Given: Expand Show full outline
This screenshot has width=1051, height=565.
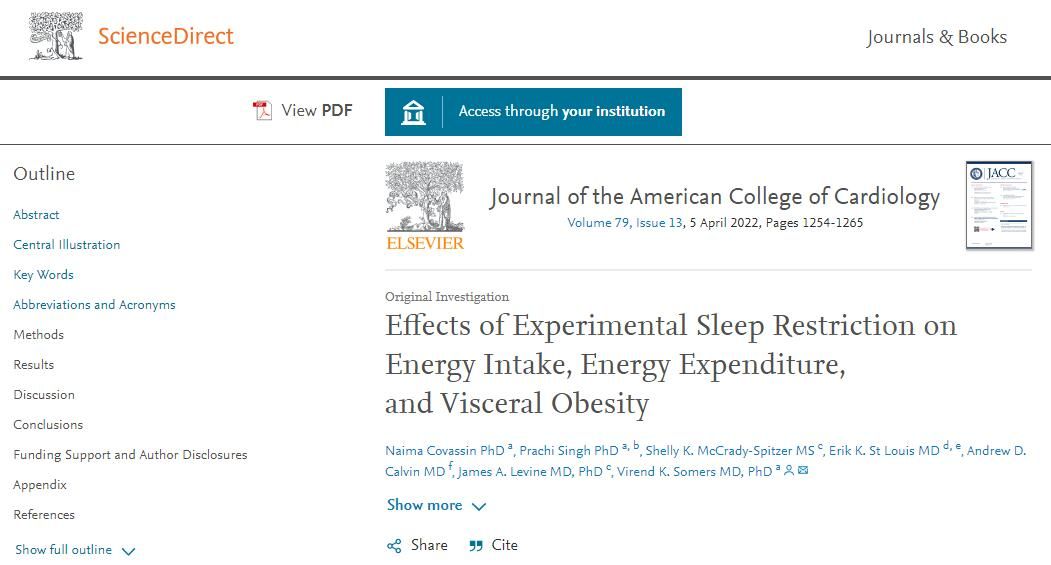Looking at the screenshot, I should tap(75, 550).
